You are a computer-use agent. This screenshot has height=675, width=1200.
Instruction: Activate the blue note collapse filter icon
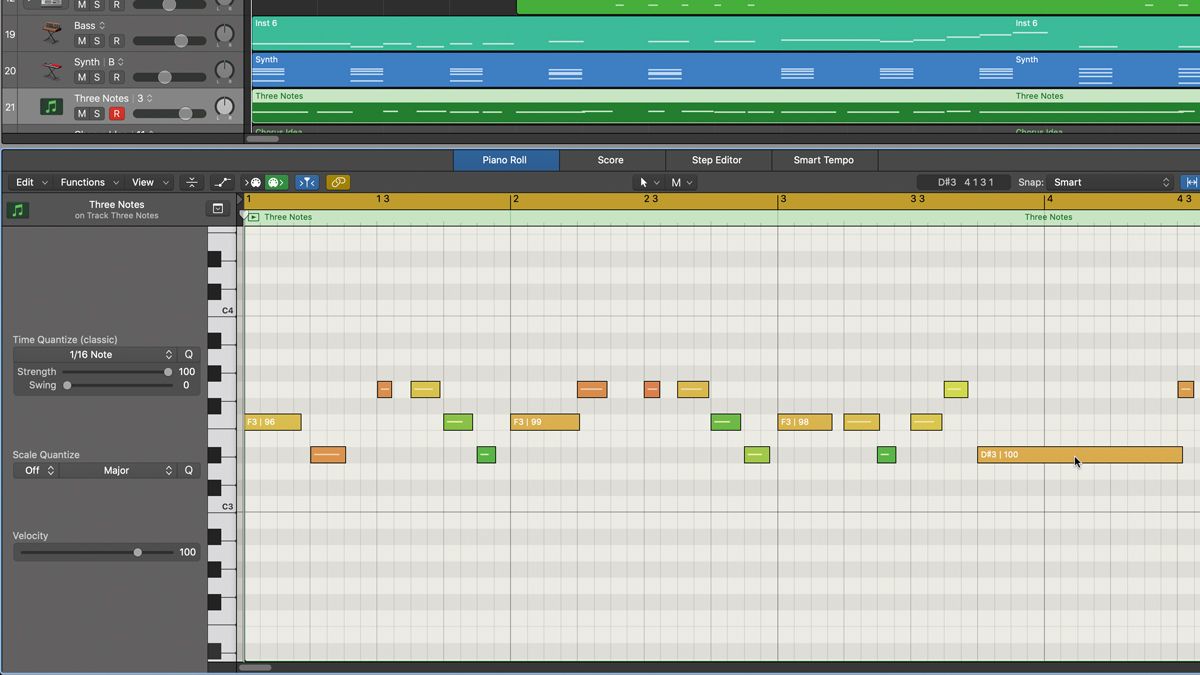pyautogui.click(x=307, y=182)
